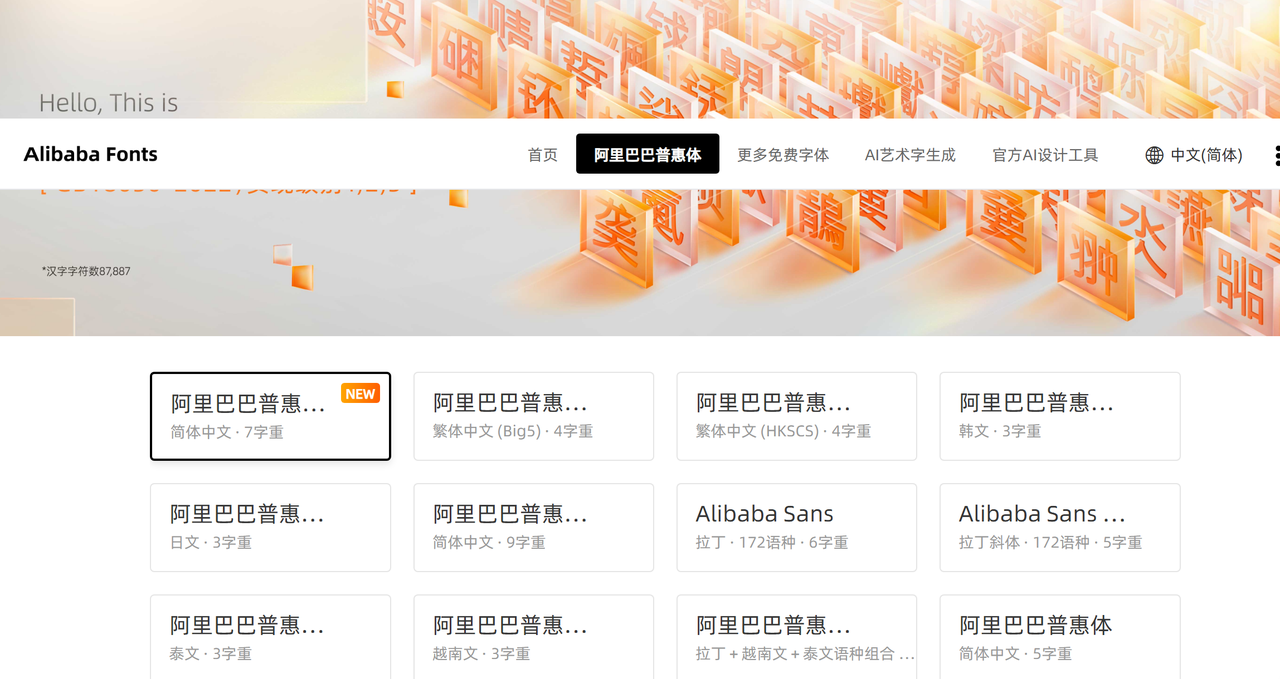1280x679 pixels.
Task: Select the 繁体中文 (Big5) font card
Action: point(533,416)
